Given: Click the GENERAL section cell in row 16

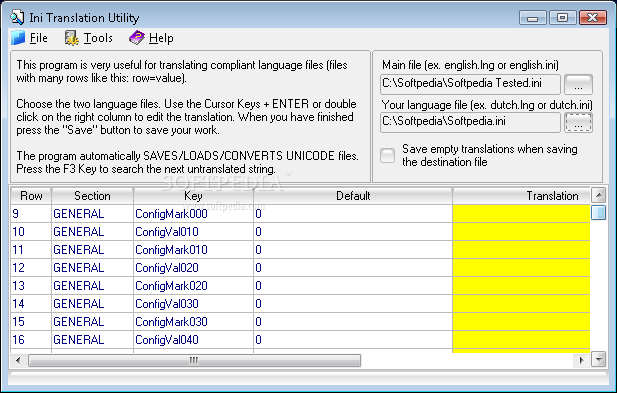Looking at the screenshot, I should click(x=92, y=340).
